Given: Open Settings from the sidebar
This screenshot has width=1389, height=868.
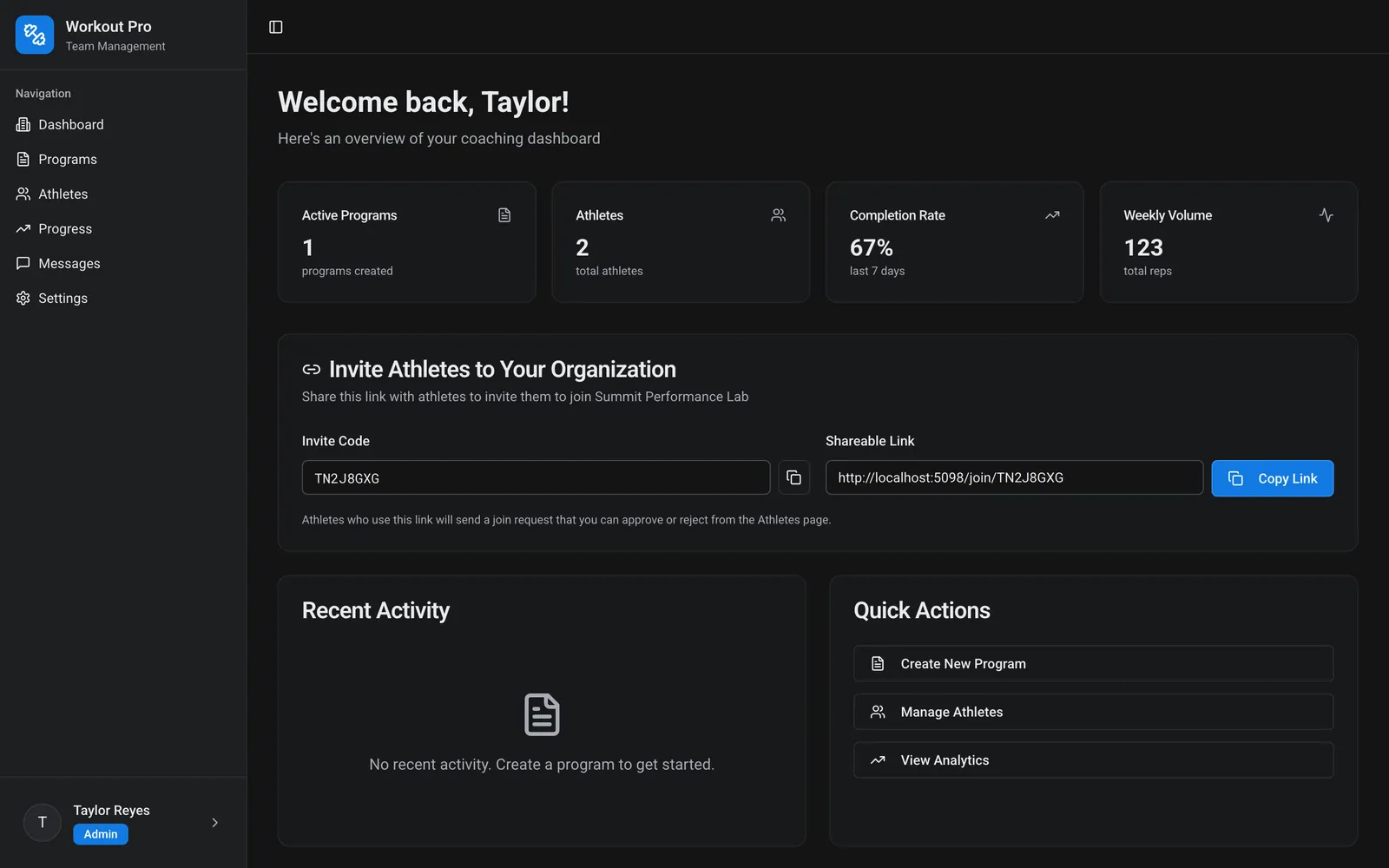Looking at the screenshot, I should pyautogui.click(x=123, y=299).
